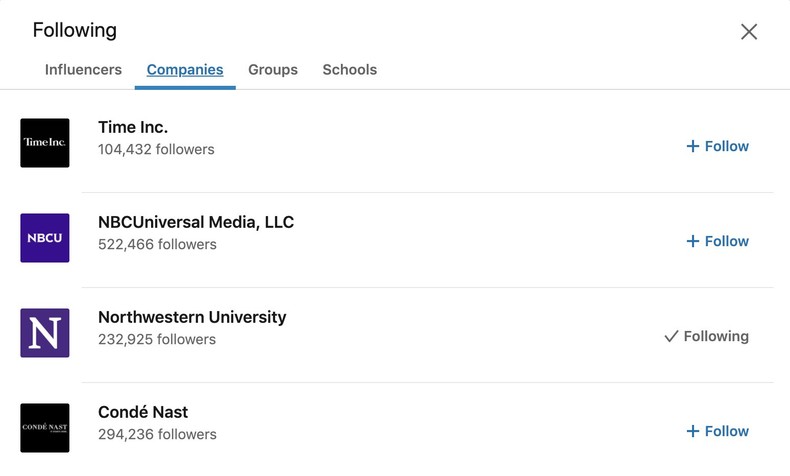The width and height of the screenshot is (790, 476).
Task: Open the Time Inc. company name link
Action: (133, 127)
